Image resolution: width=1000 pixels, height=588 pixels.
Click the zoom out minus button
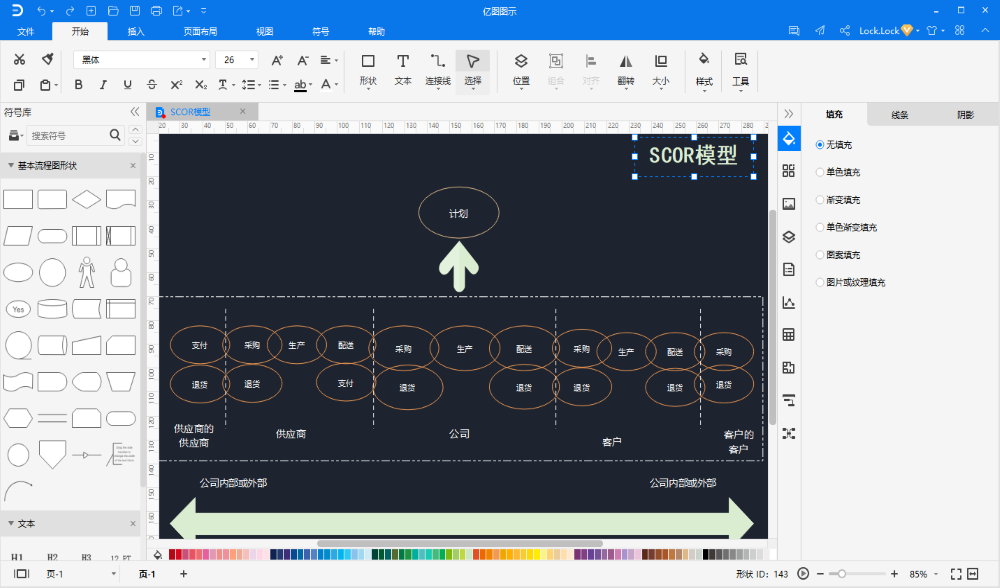point(820,574)
